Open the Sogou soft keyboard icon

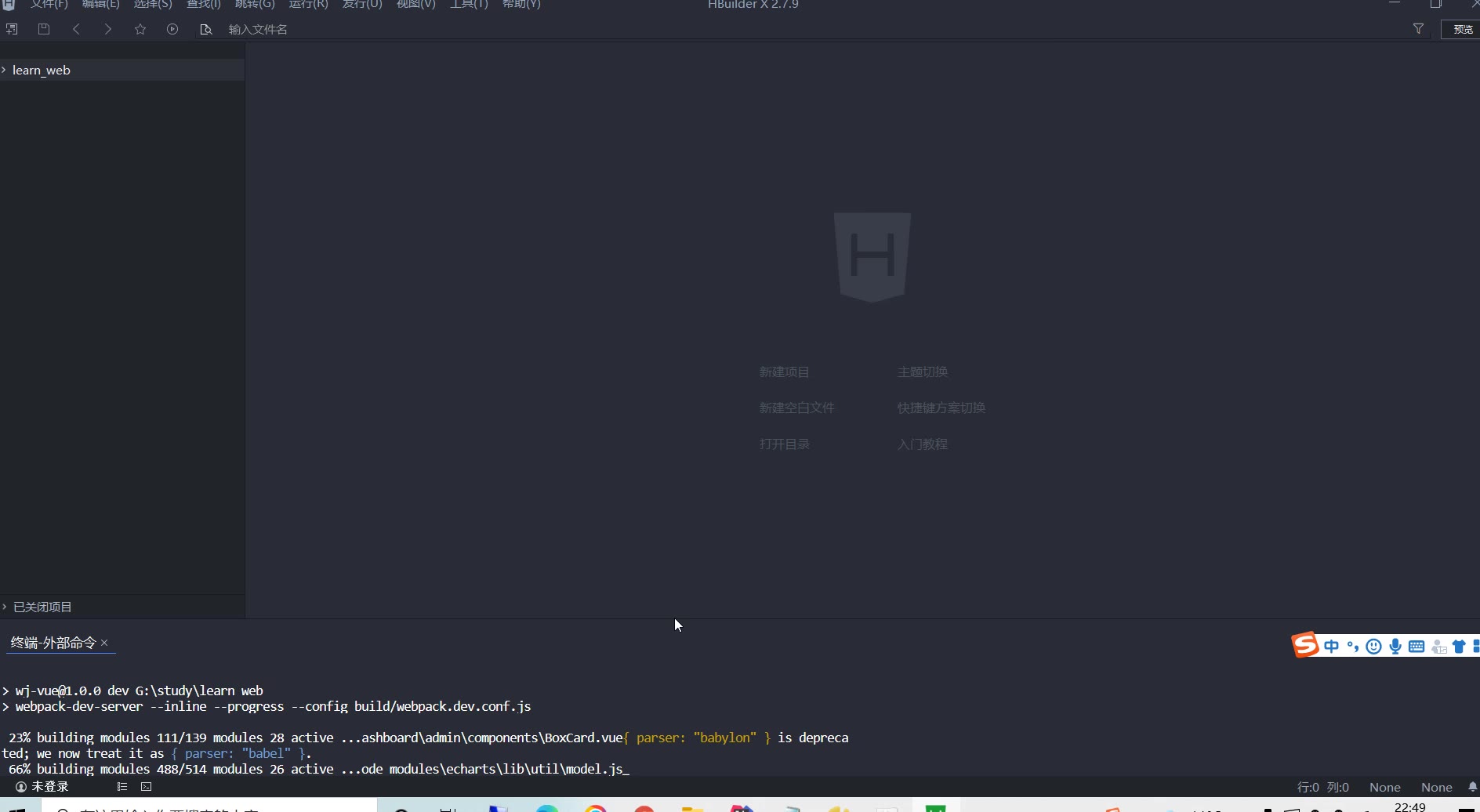pyautogui.click(x=1417, y=647)
